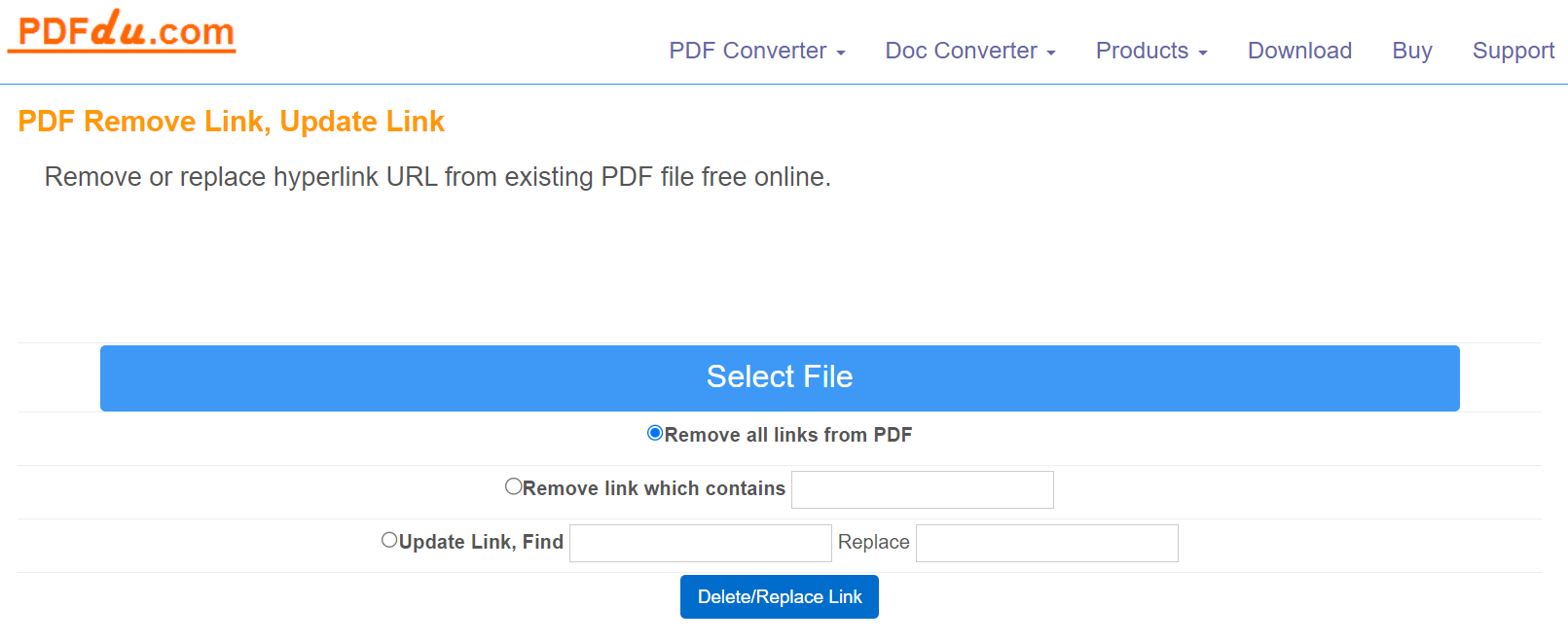Choose the Remove link which contains option

[x=513, y=485]
